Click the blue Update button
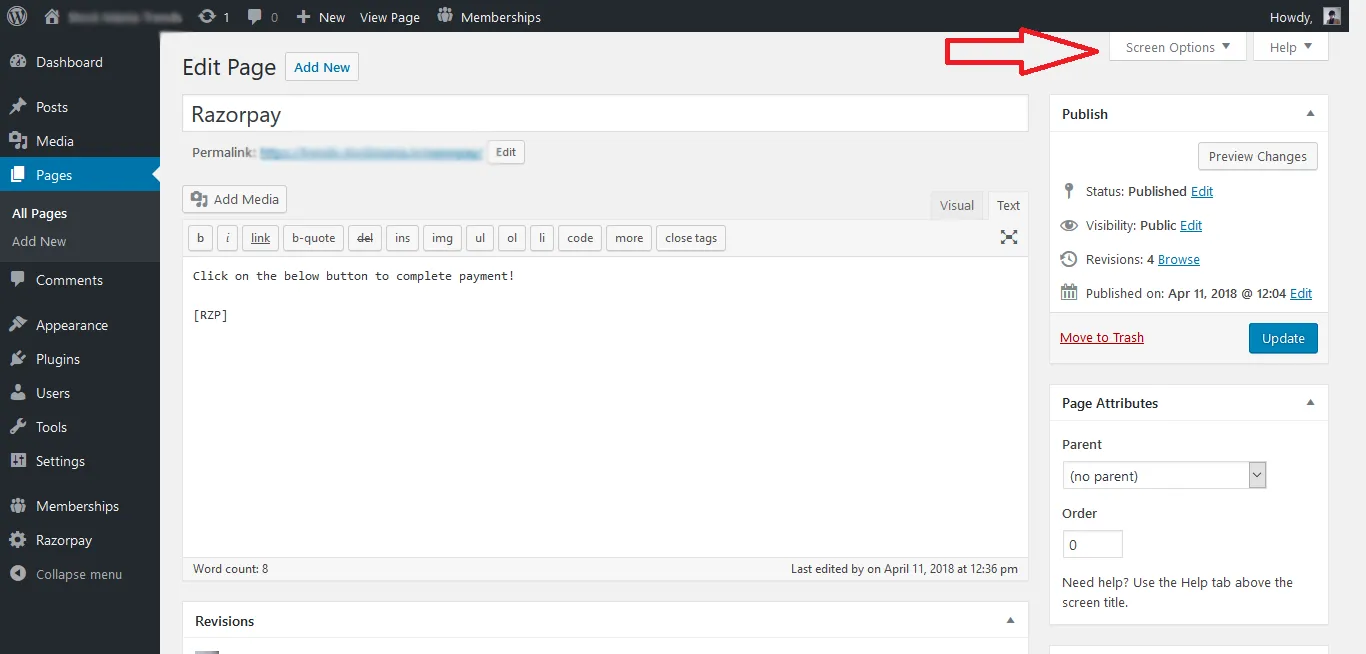This screenshot has width=1366, height=654. 1283,338
